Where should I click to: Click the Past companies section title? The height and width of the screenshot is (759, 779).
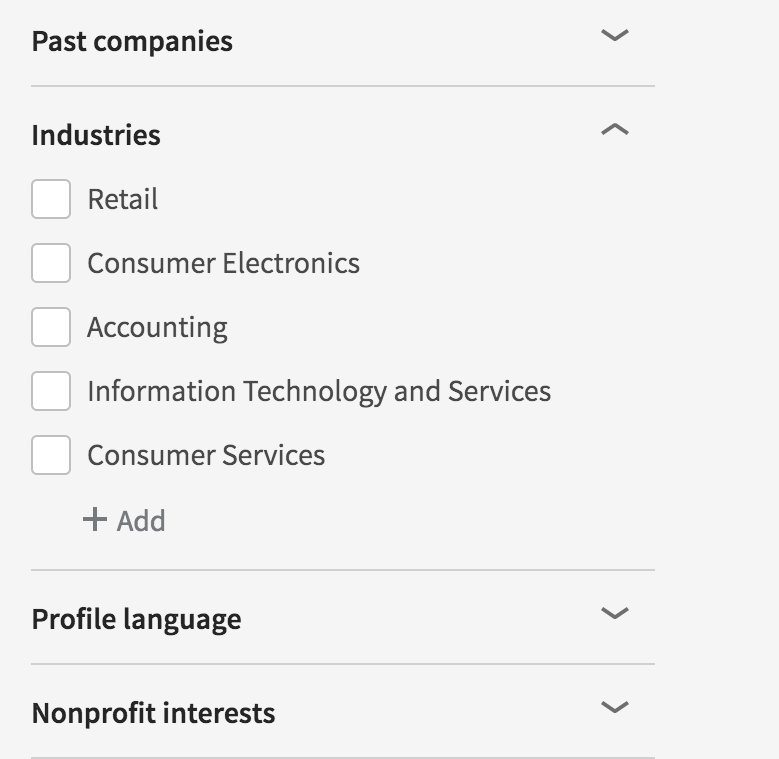click(x=132, y=42)
